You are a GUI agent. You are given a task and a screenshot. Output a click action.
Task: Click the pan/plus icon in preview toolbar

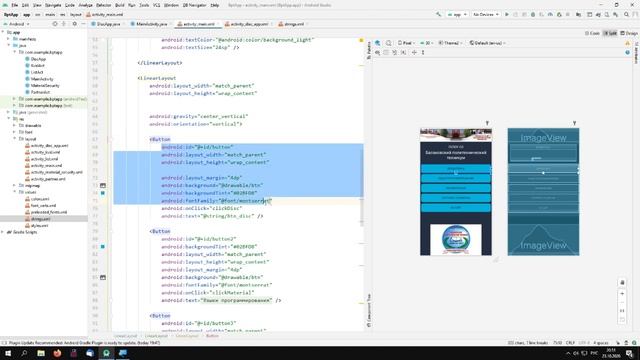click(x=414, y=52)
